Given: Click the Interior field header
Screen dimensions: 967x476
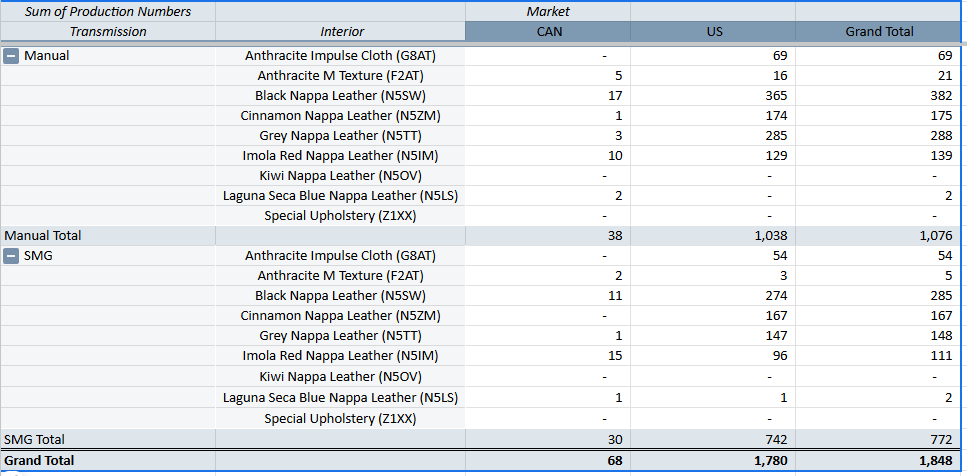Looking at the screenshot, I should tap(342, 32).
